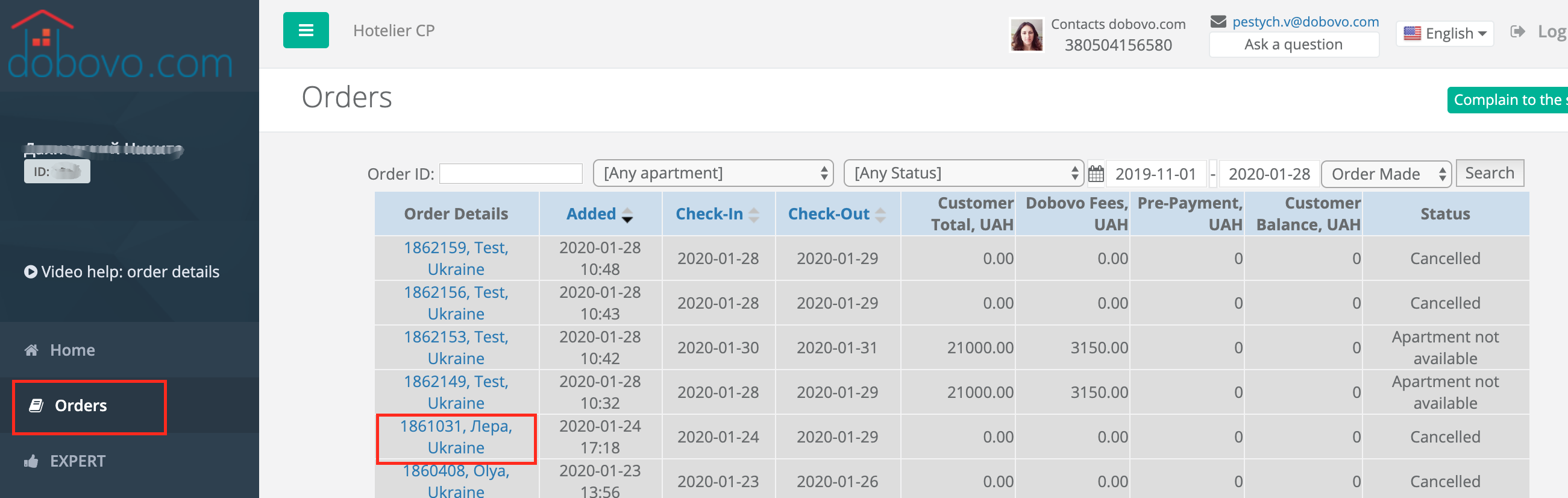Open the calendar date picker icon
Screen dimensions: 1568x498
[x=1096, y=174]
